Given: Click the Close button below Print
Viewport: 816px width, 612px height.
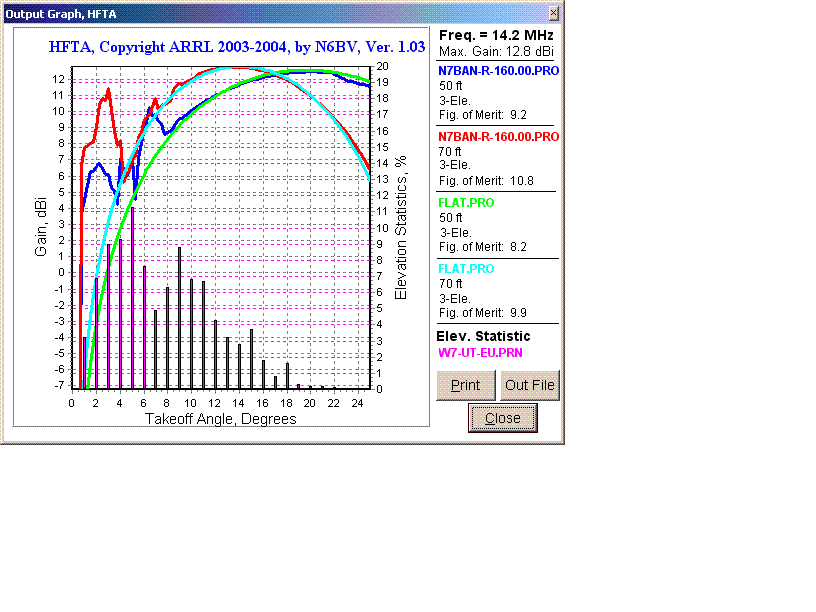Looking at the screenshot, I should pos(502,418).
